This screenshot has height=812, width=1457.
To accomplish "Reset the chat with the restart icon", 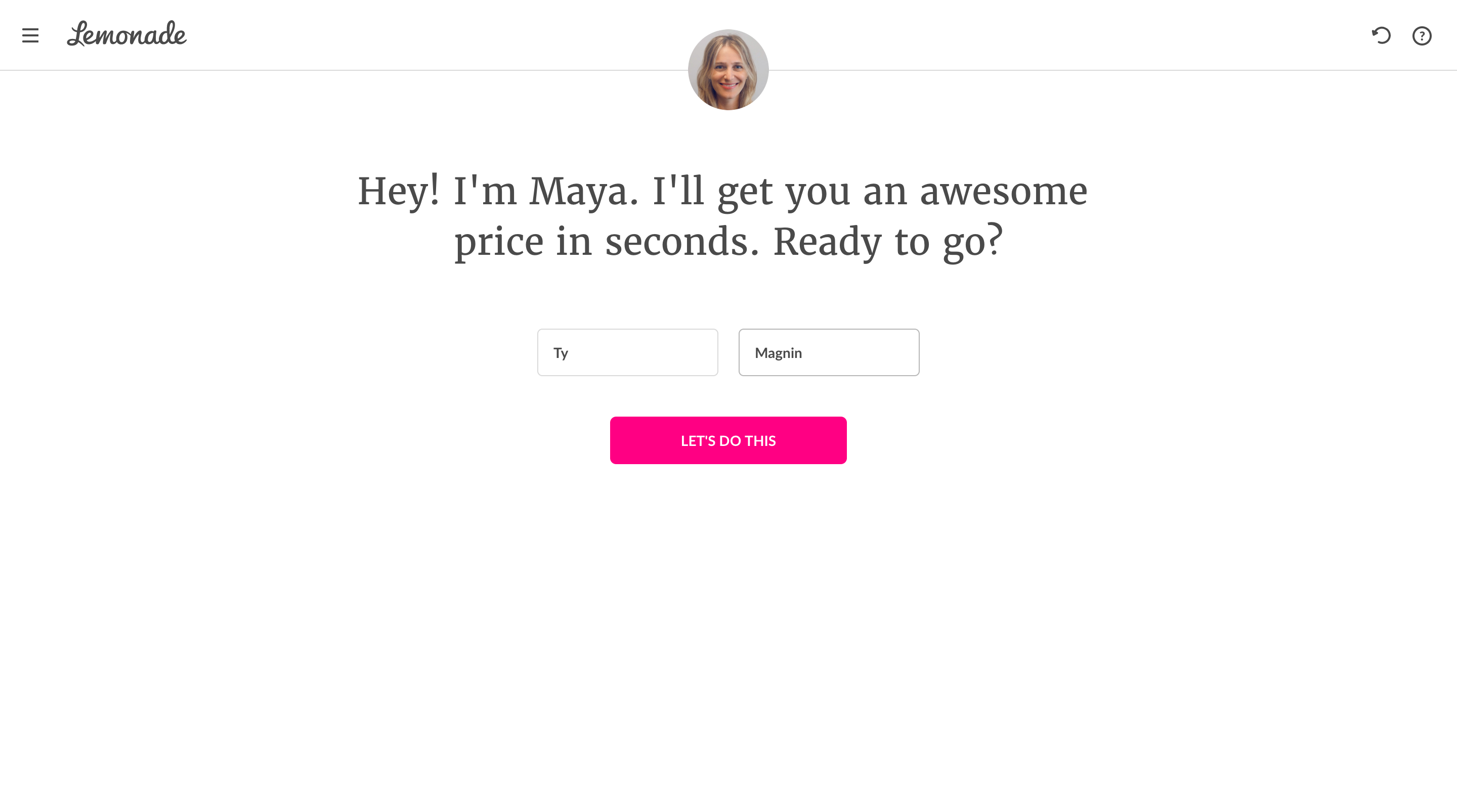I will [x=1381, y=35].
